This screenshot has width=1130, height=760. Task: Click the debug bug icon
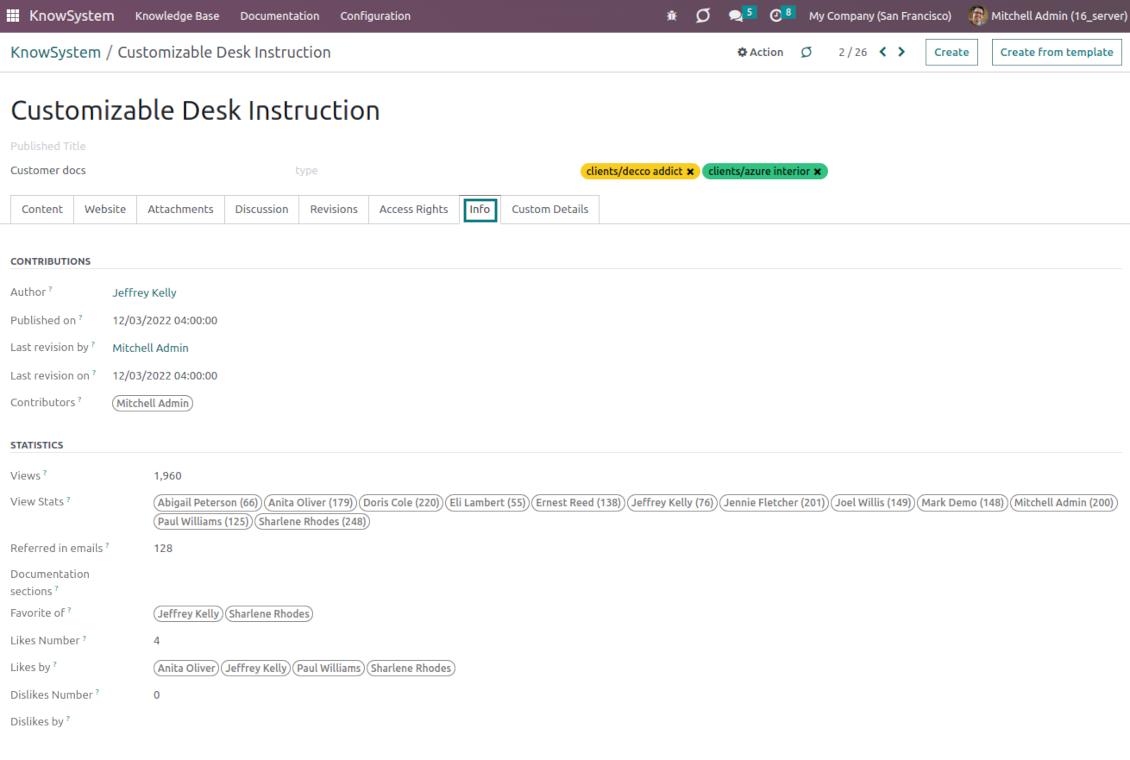(672, 15)
